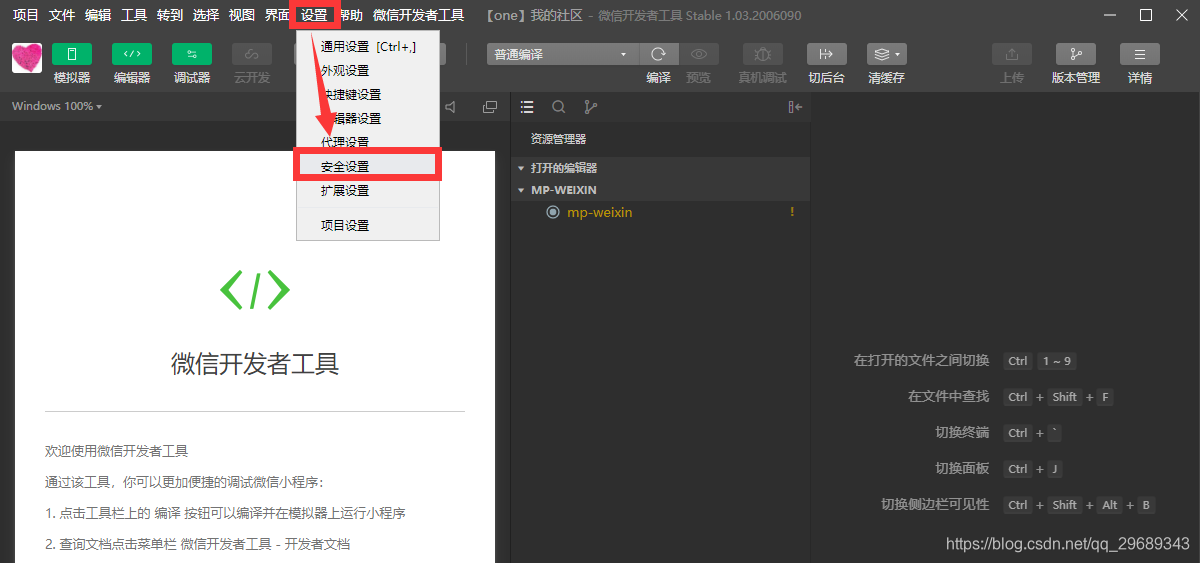Click the 切后台 switch-to-background icon
Image resolution: width=1200 pixels, height=563 pixels.
[x=826, y=54]
